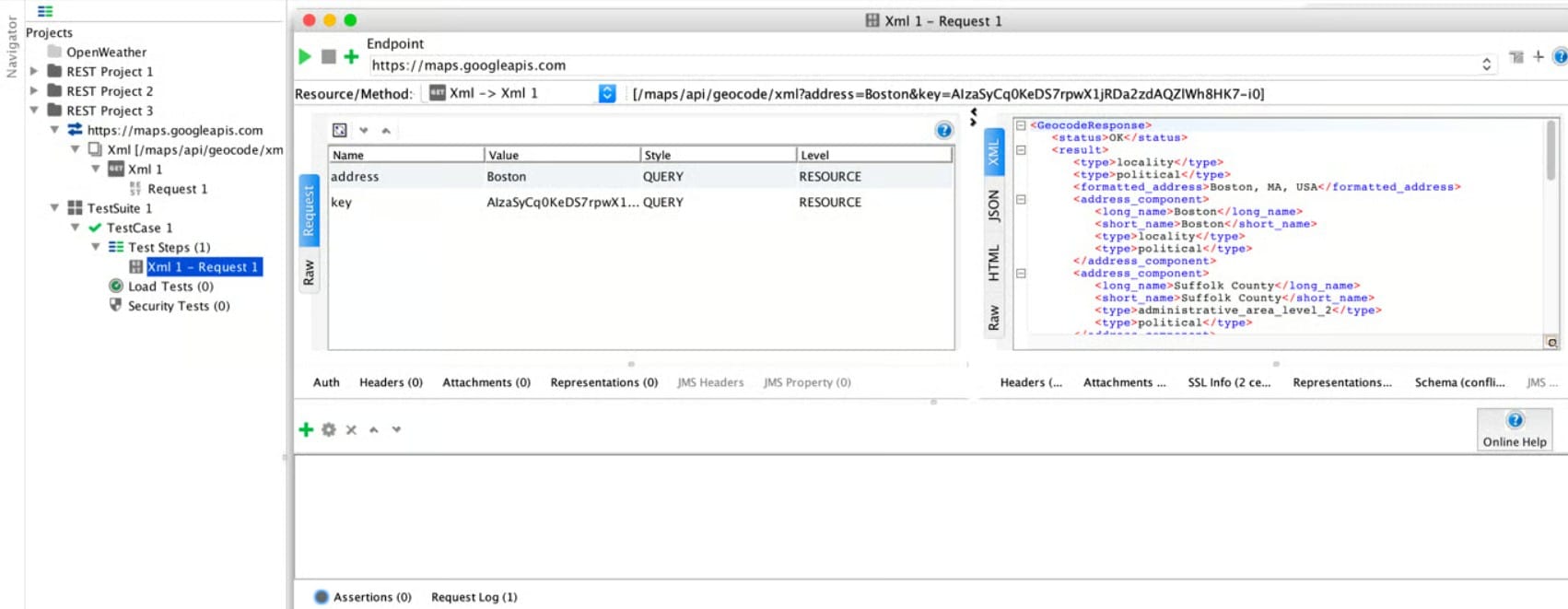
Task: Select Xml 1 - Request 1 test step
Action: tap(205, 267)
